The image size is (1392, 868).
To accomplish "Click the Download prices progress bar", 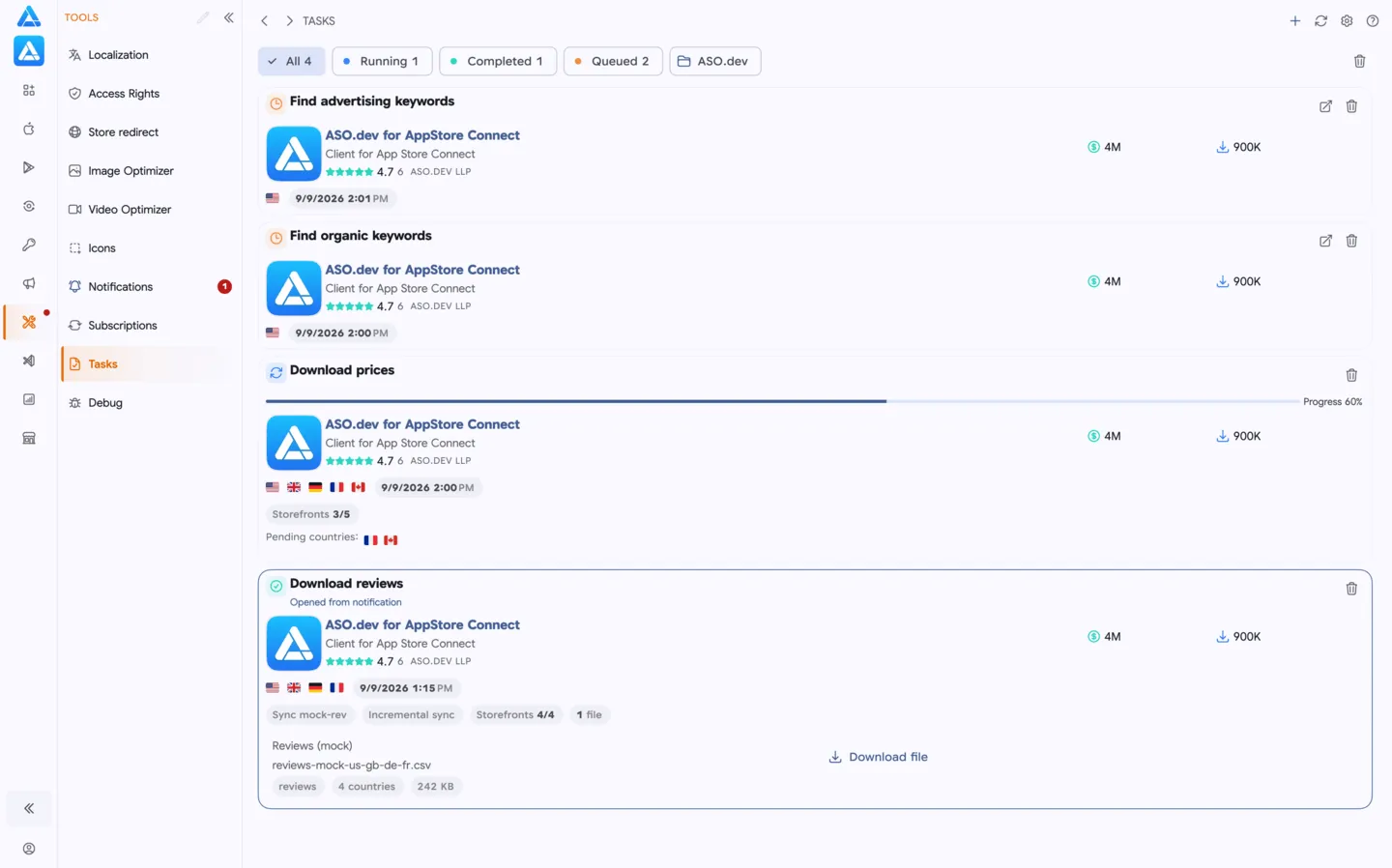I will [x=781, y=401].
